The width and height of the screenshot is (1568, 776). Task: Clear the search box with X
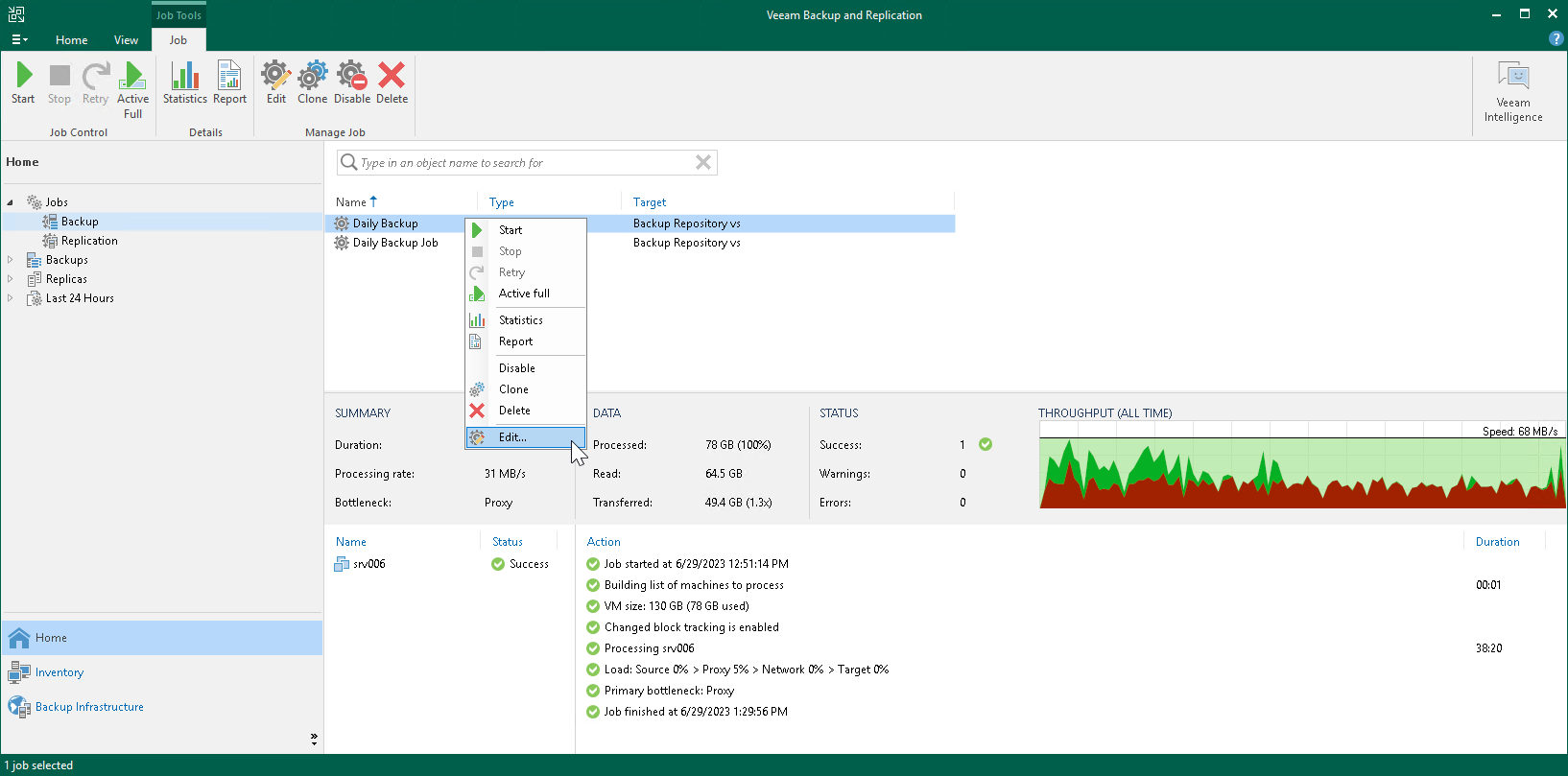click(703, 162)
